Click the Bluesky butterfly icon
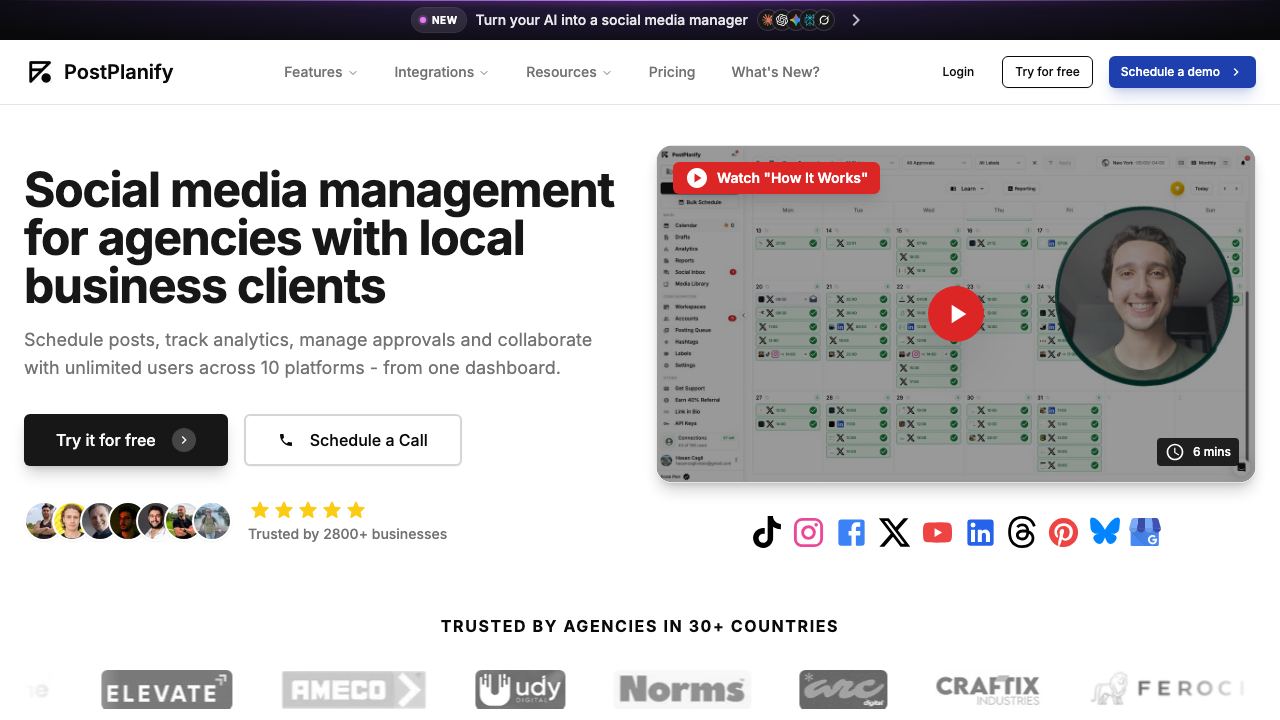1280x720 pixels. 1105,532
